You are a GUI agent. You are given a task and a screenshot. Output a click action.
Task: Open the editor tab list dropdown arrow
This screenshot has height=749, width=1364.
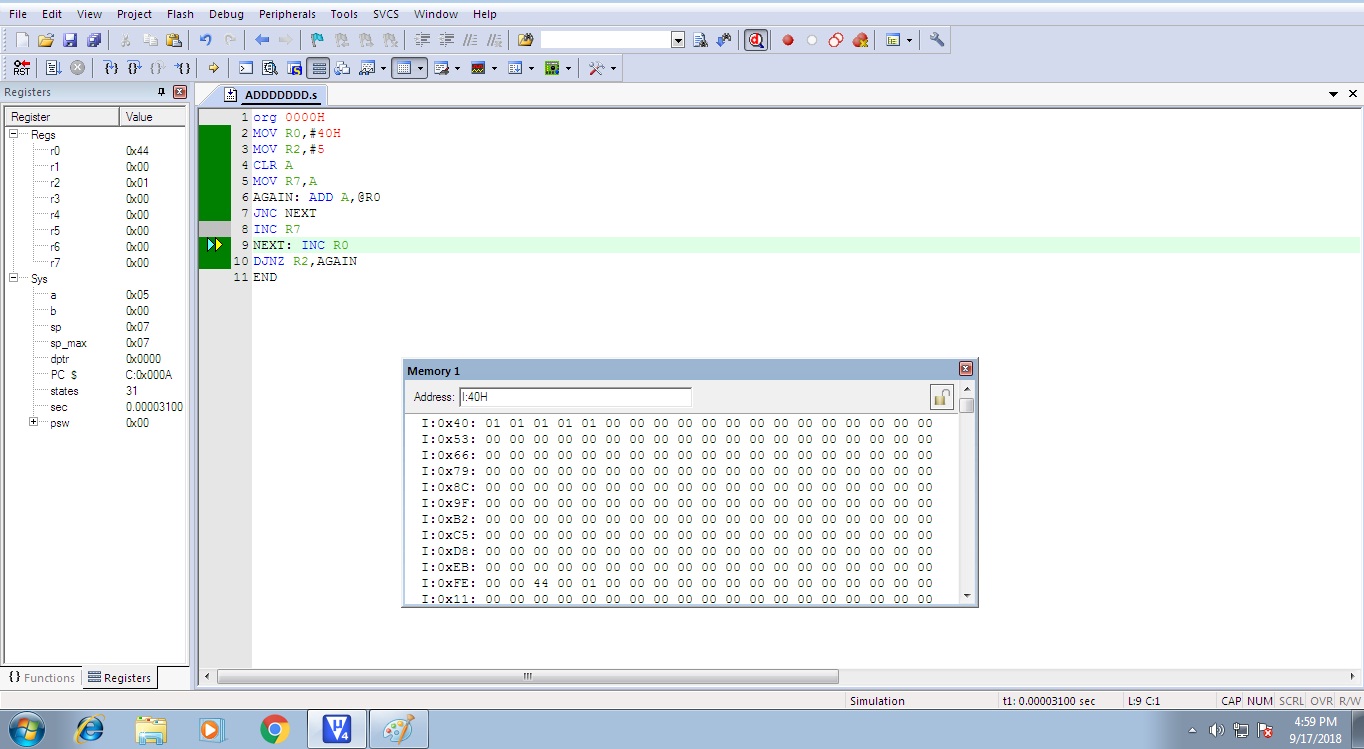pyautogui.click(x=1333, y=94)
